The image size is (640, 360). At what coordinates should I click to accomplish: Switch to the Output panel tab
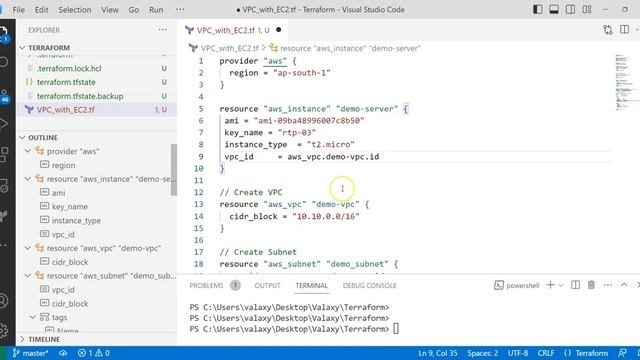pos(267,285)
